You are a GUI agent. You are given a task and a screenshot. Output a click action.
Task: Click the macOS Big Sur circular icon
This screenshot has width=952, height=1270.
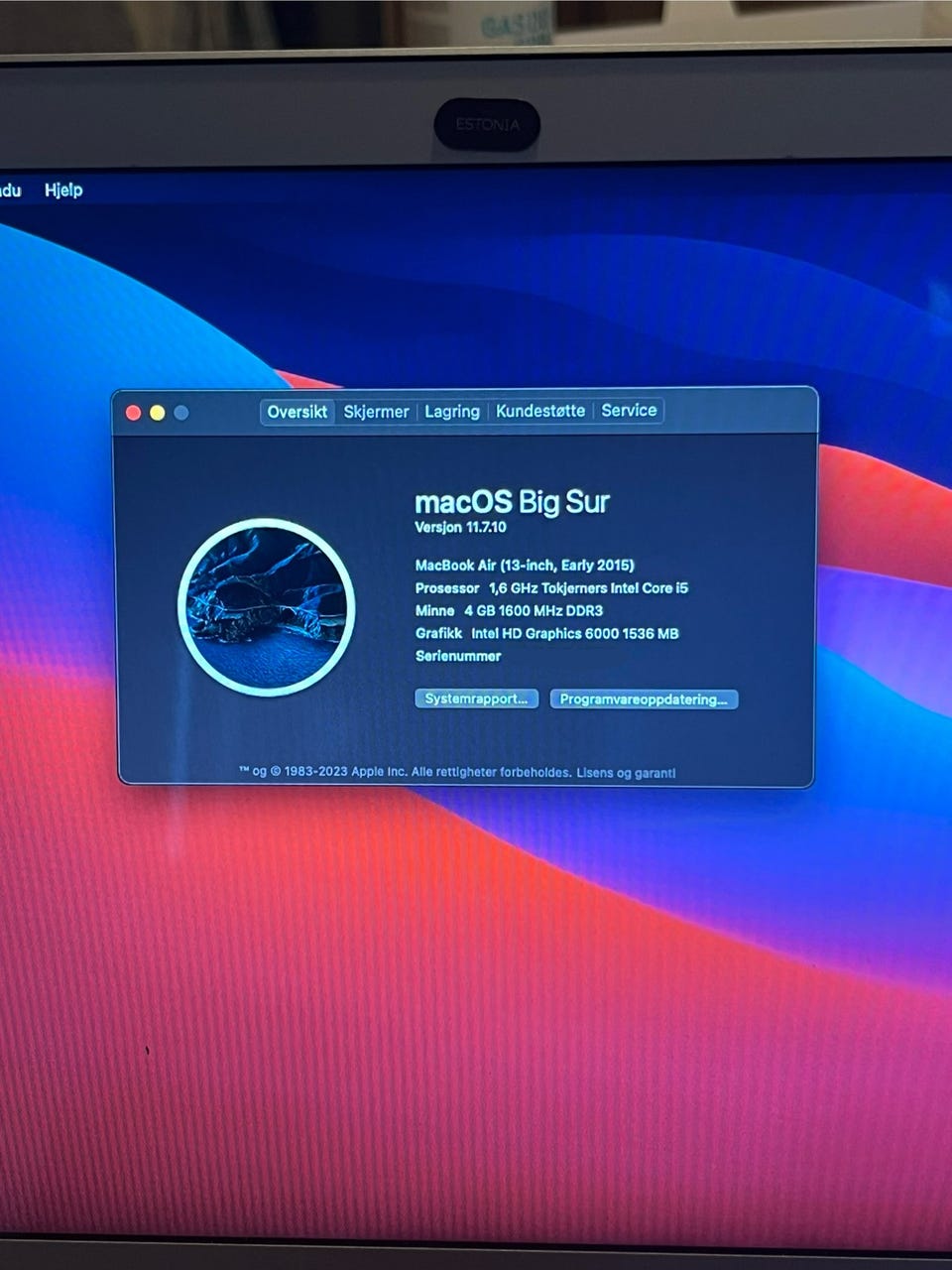(267, 607)
